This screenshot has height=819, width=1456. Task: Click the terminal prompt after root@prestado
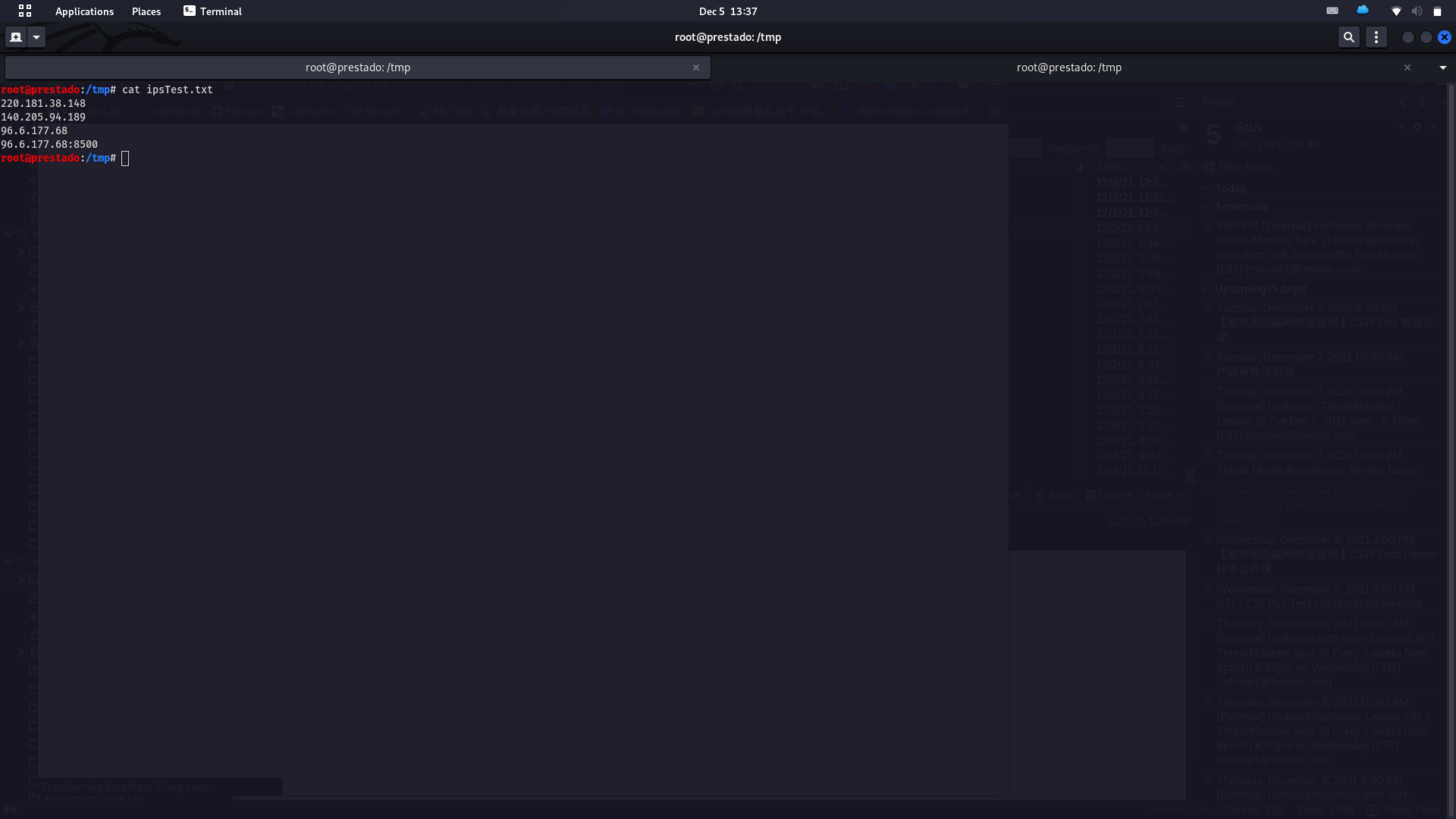click(125, 158)
